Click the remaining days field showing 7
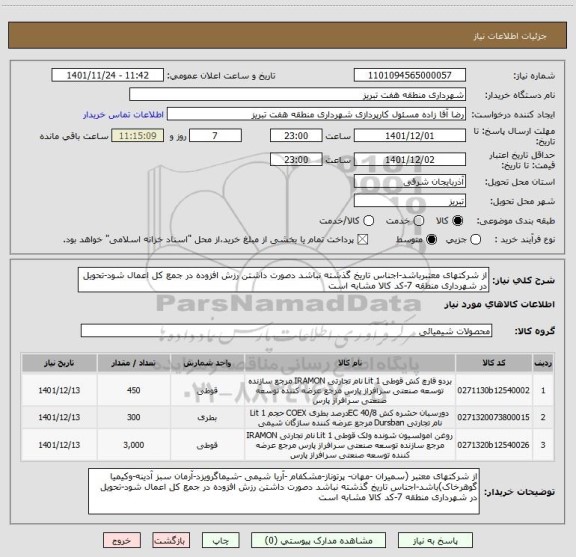The height and width of the screenshot is (557, 576). pyautogui.click(x=215, y=136)
